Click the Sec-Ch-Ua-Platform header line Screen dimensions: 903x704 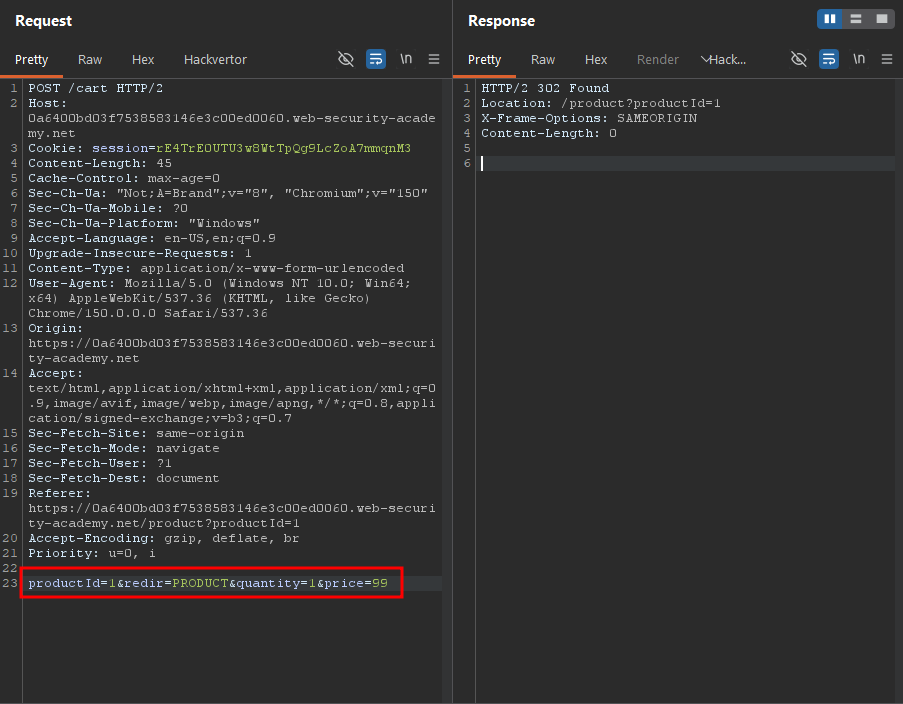coord(144,223)
